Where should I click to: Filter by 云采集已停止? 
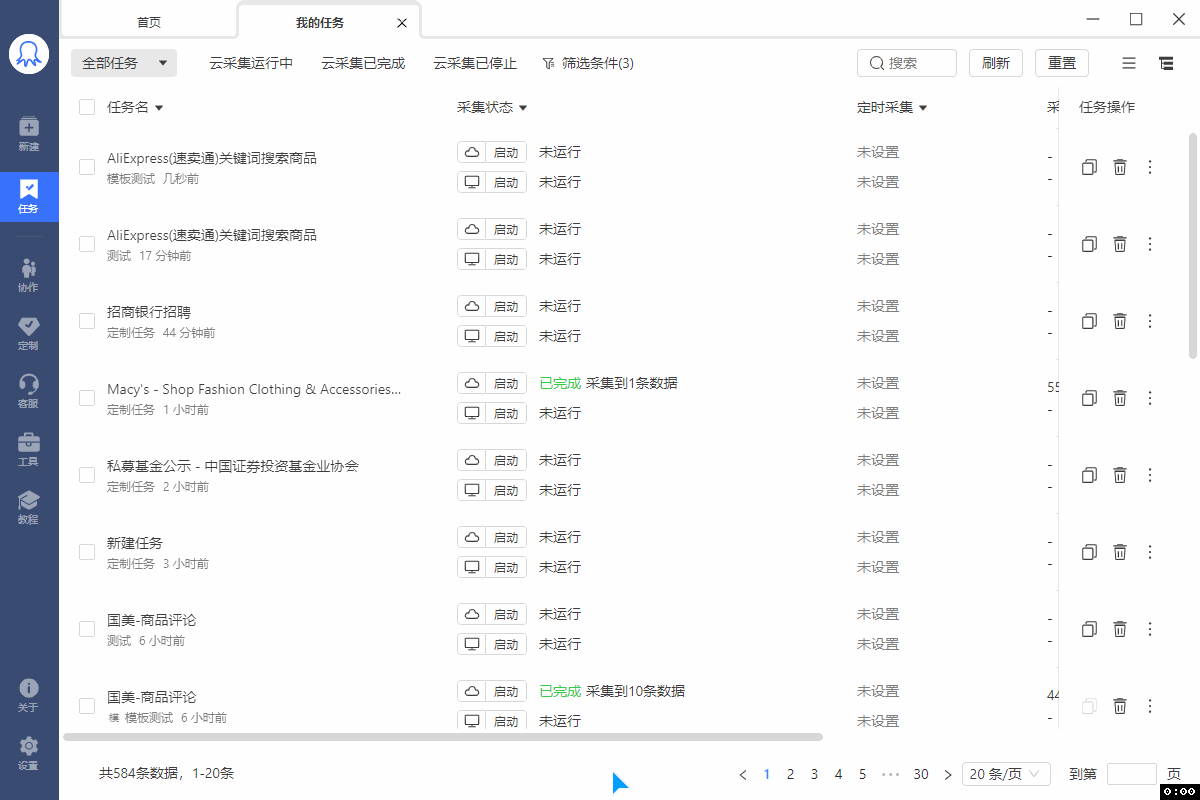[475, 63]
